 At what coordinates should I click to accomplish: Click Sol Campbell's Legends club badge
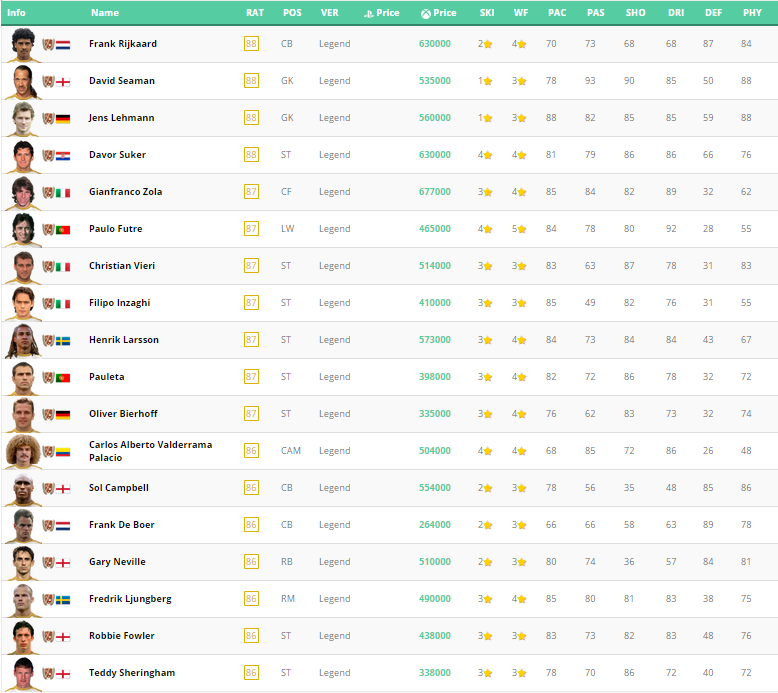click(48, 489)
